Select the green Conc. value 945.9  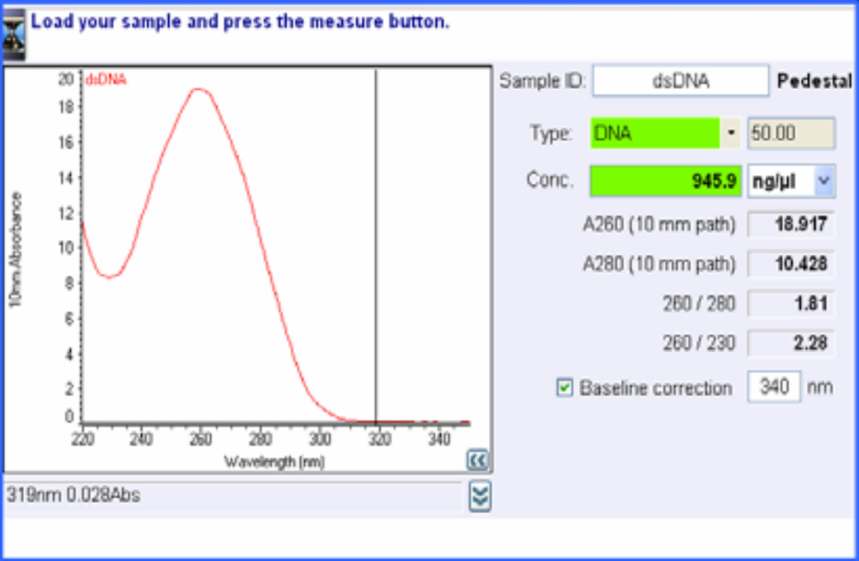coord(665,181)
